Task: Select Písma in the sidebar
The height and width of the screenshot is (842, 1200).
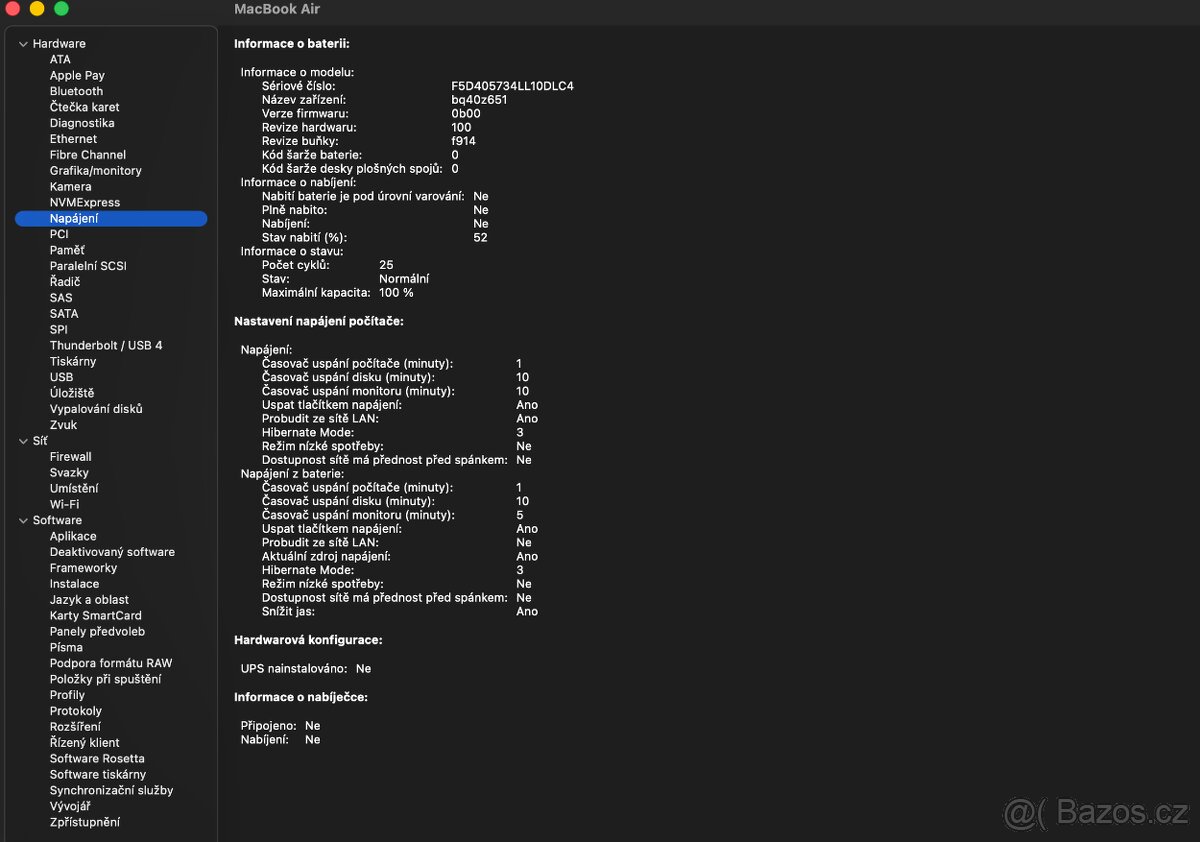Action: pos(66,648)
